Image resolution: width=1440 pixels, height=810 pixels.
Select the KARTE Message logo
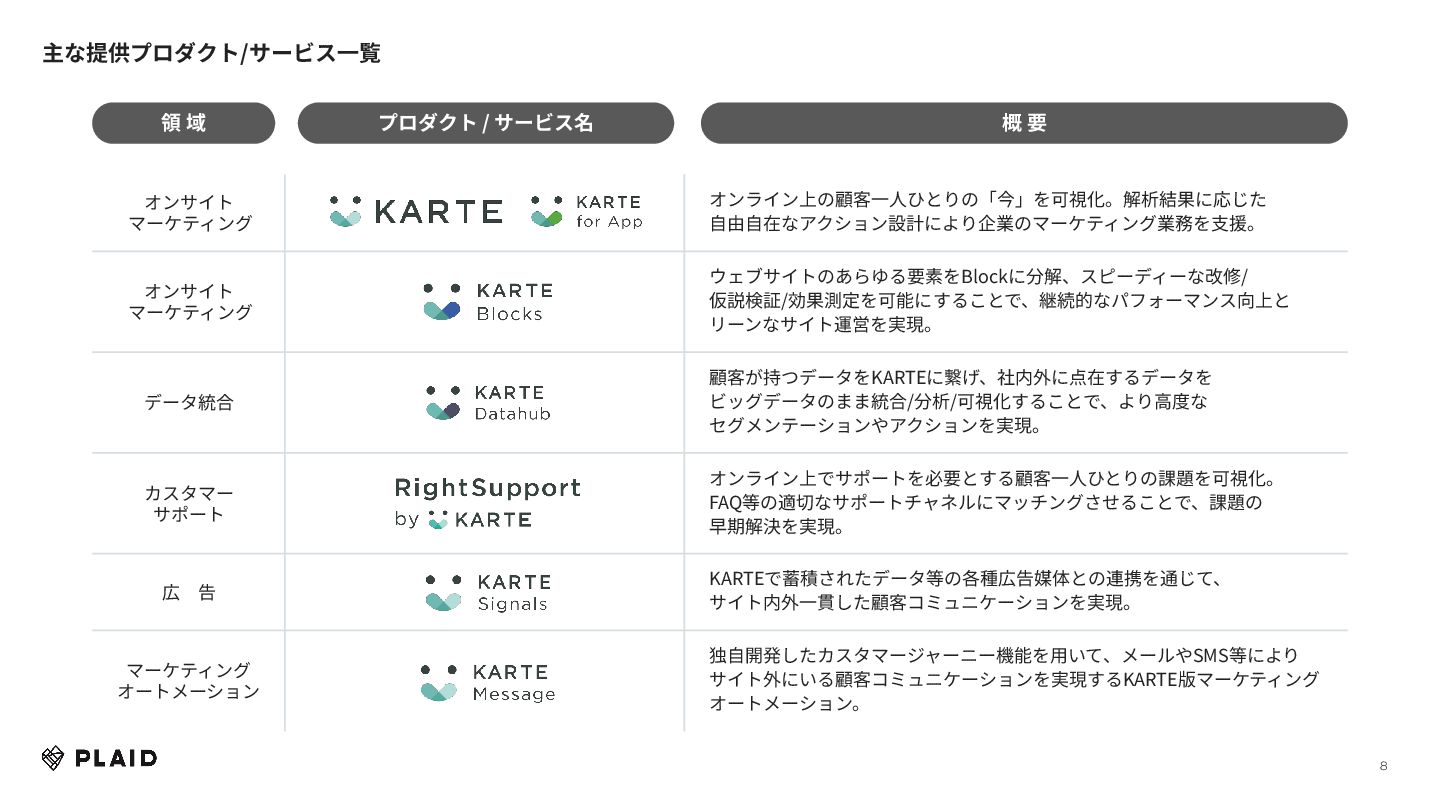point(487,682)
